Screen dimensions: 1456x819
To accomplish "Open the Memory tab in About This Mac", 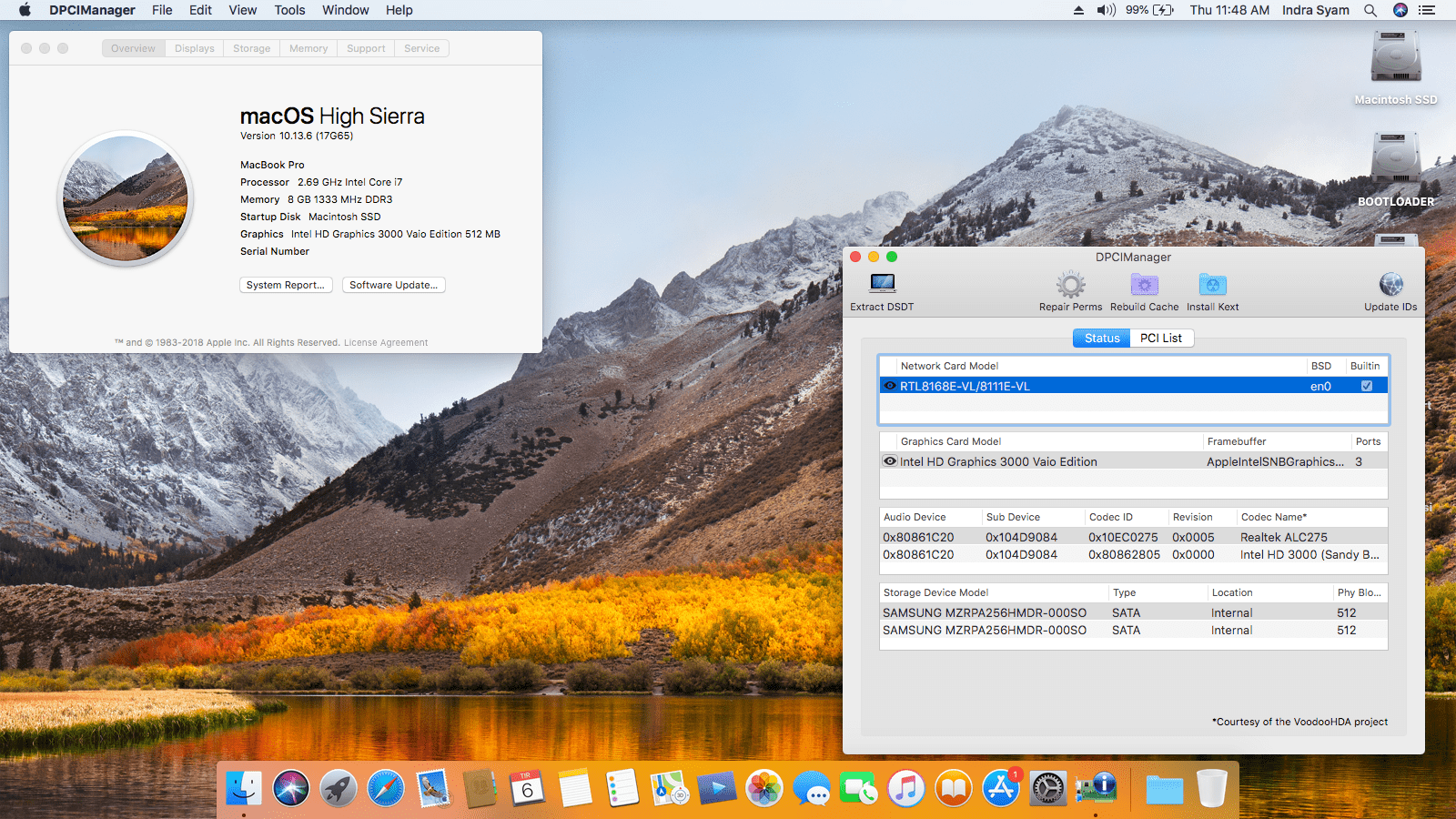I will click(308, 48).
